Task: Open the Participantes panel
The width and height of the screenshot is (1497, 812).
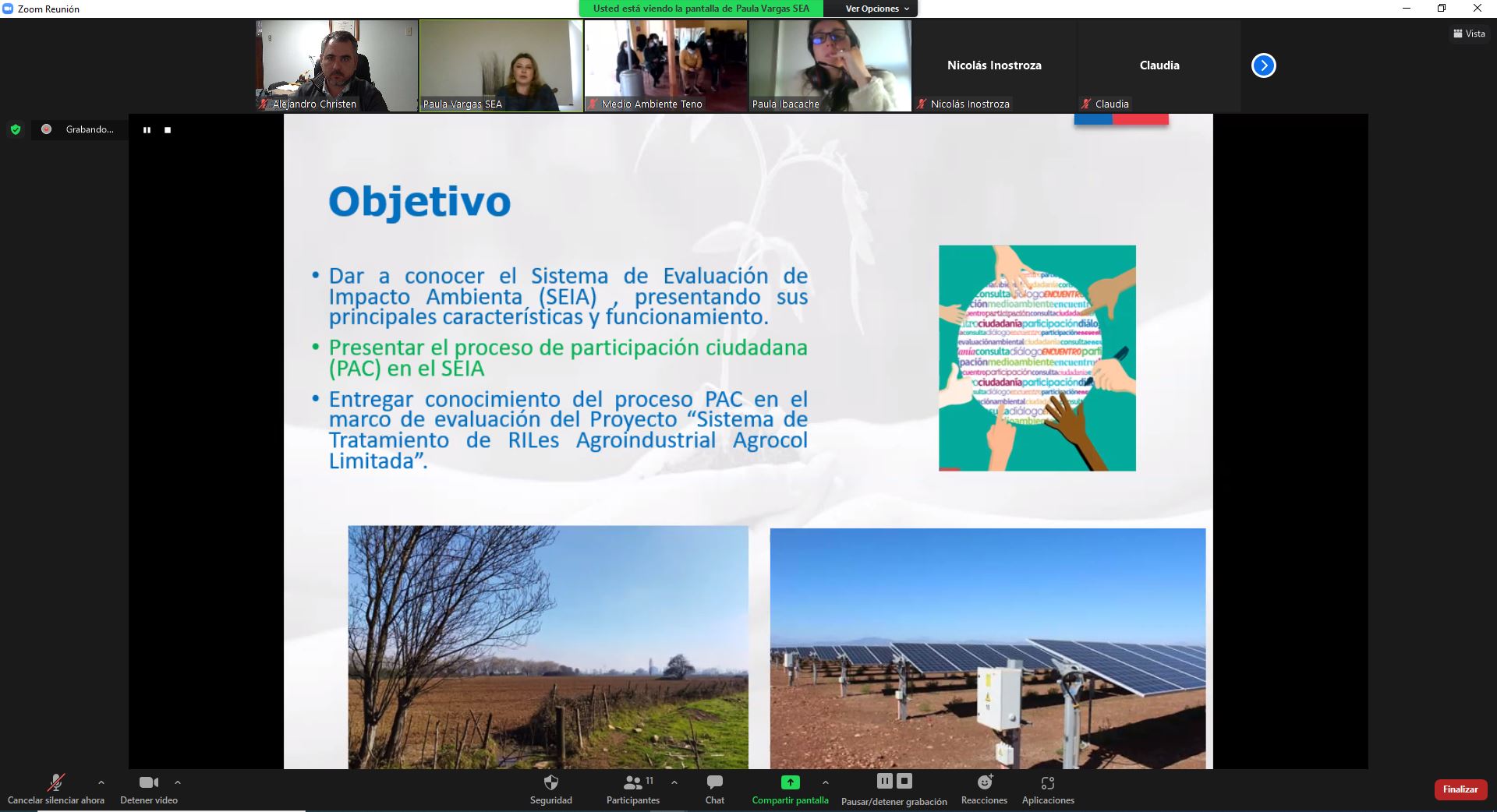Action: click(x=633, y=783)
